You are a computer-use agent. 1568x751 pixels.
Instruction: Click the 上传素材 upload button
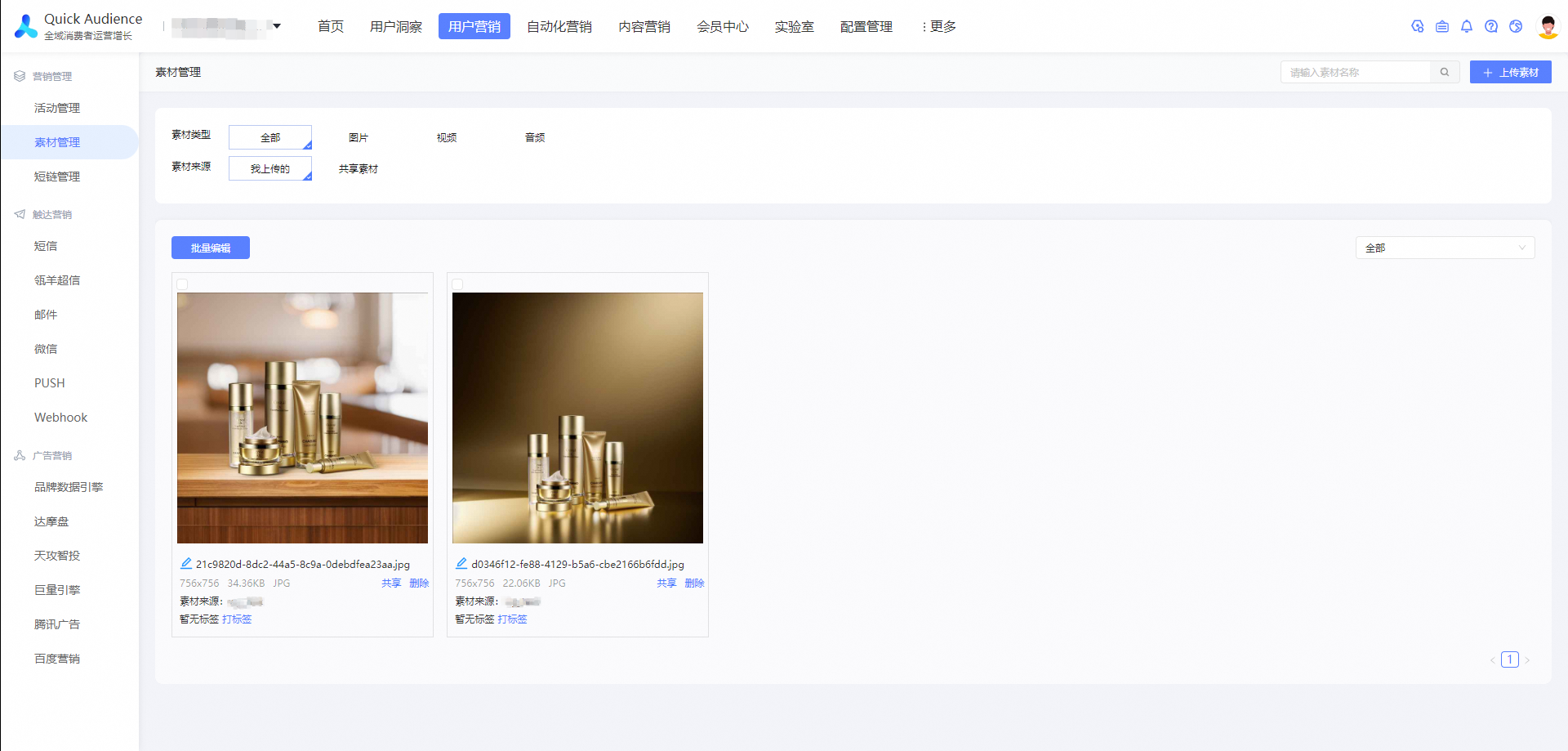(1511, 72)
